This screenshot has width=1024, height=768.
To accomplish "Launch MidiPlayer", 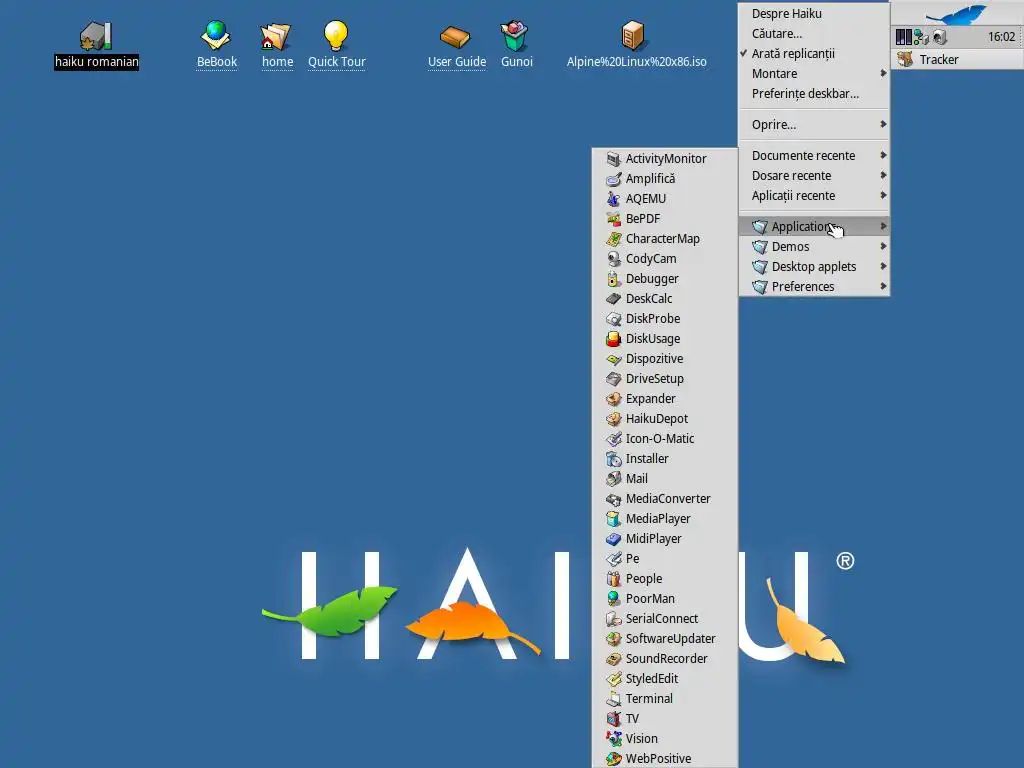I will point(665,539).
